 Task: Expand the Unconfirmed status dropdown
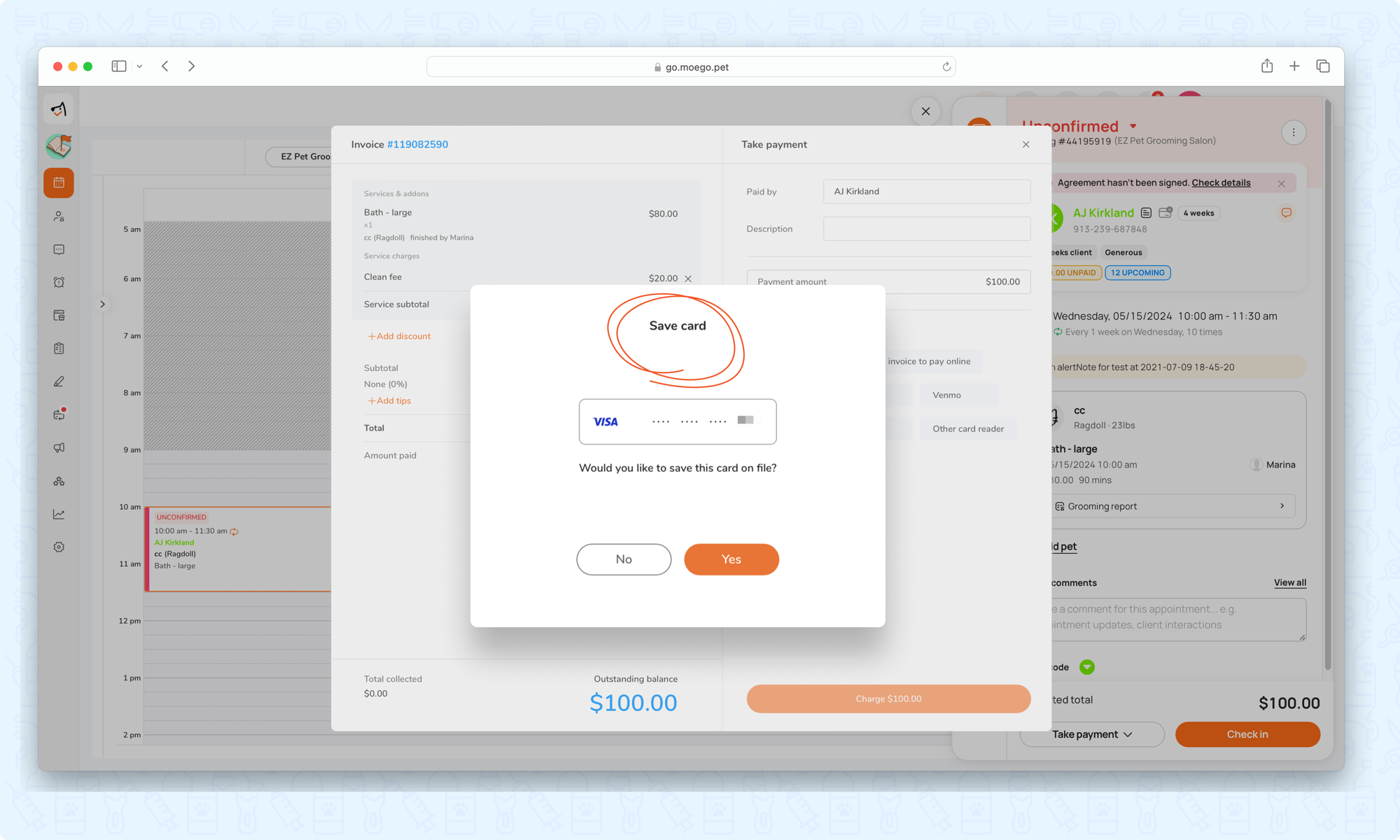coord(1133,127)
